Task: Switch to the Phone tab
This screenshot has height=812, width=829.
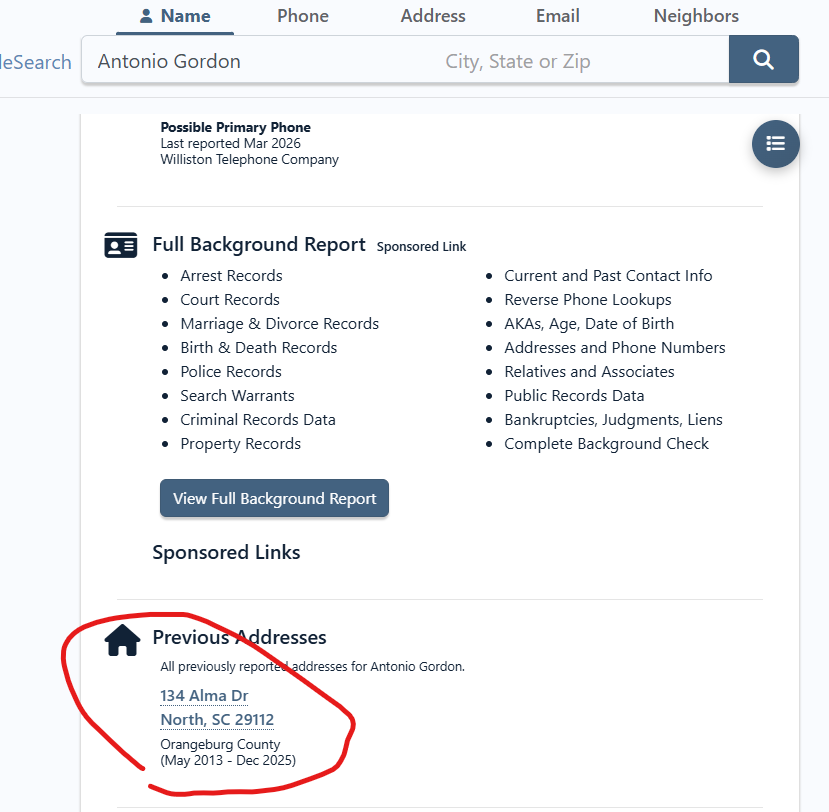Action: [303, 16]
